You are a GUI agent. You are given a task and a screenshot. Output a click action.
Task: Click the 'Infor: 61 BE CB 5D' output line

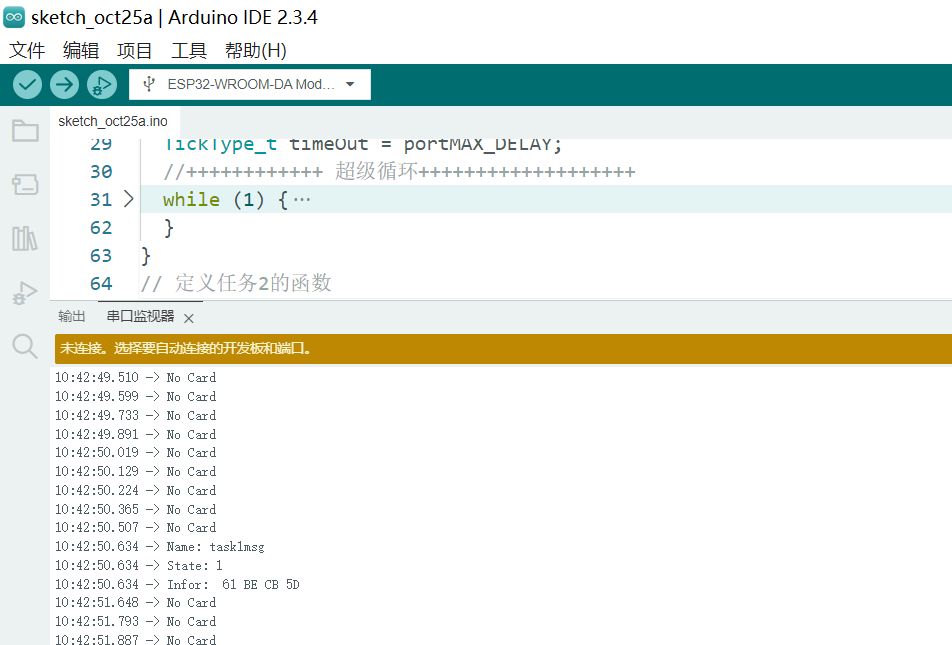(x=177, y=584)
